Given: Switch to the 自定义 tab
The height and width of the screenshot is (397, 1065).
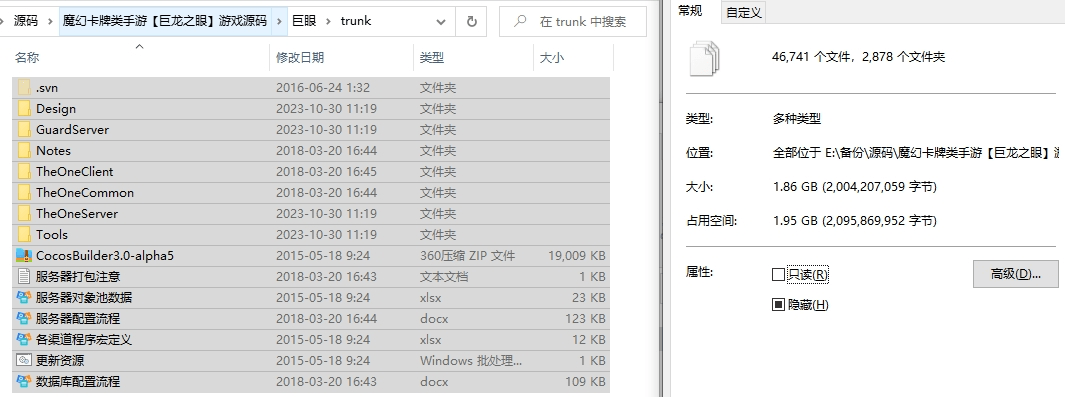Looking at the screenshot, I should (744, 12).
